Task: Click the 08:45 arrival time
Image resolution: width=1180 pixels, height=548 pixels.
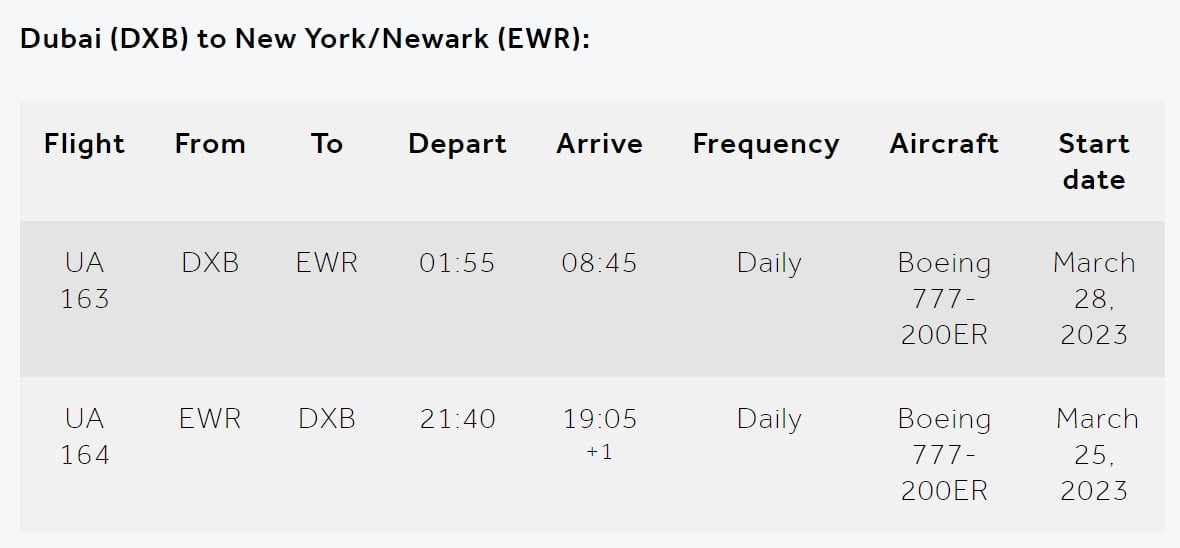Action: coord(599,264)
